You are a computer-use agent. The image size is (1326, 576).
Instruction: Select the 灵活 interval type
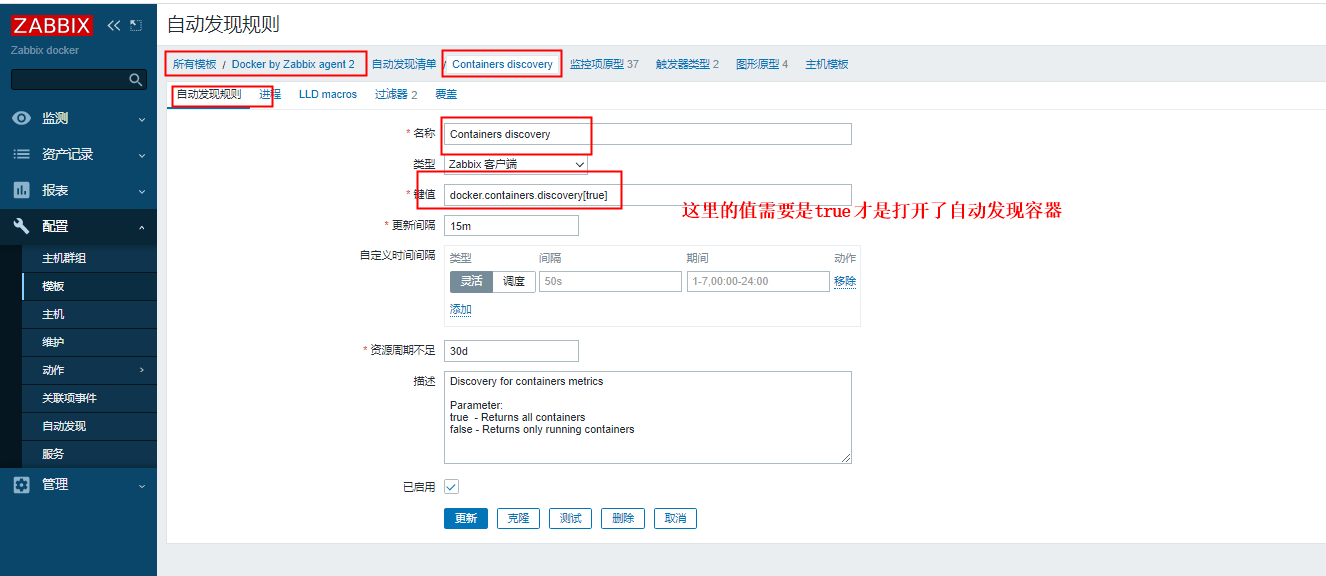coord(471,281)
